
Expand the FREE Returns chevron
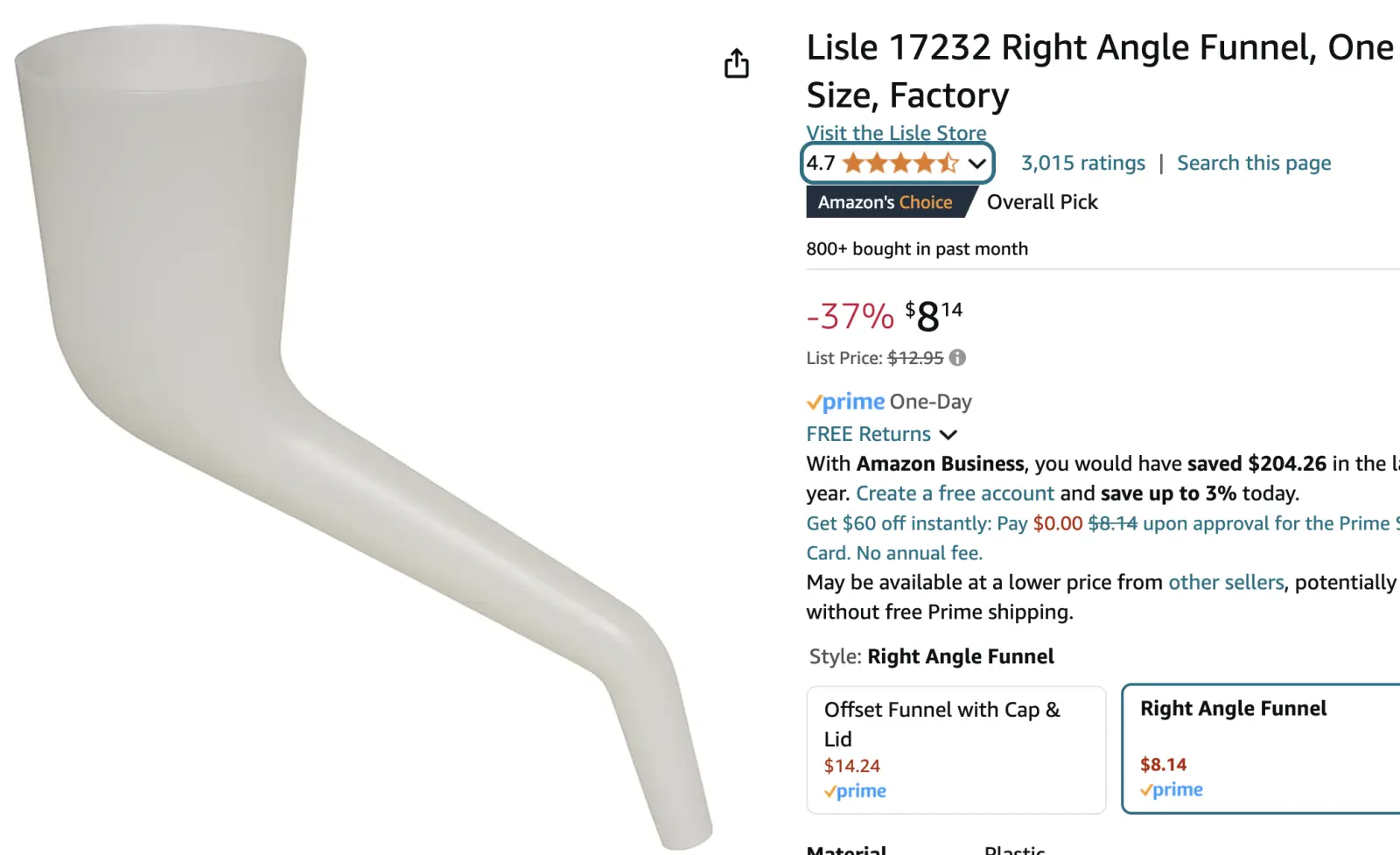(948, 435)
